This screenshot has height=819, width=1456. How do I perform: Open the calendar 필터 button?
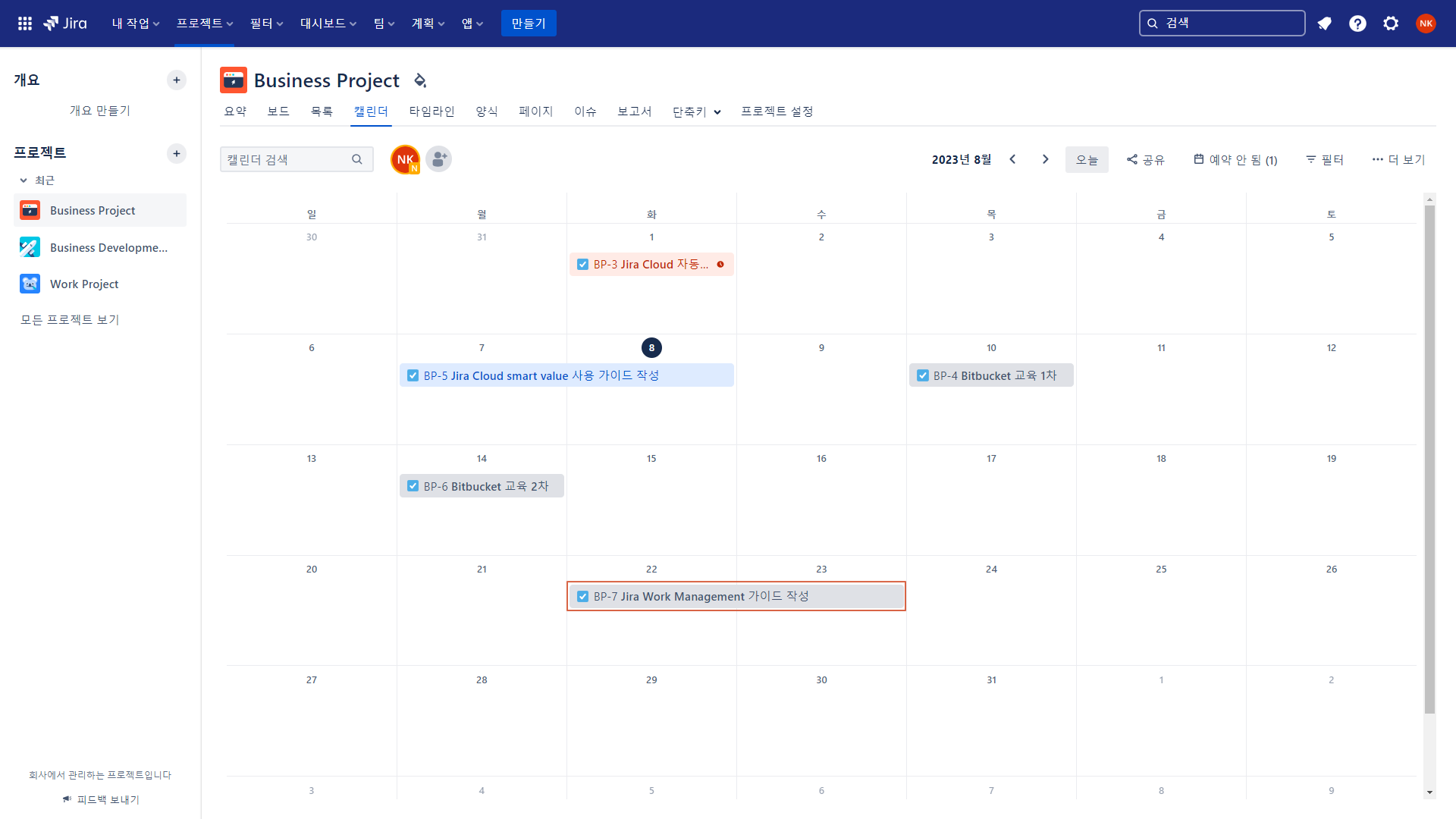tap(1325, 159)
